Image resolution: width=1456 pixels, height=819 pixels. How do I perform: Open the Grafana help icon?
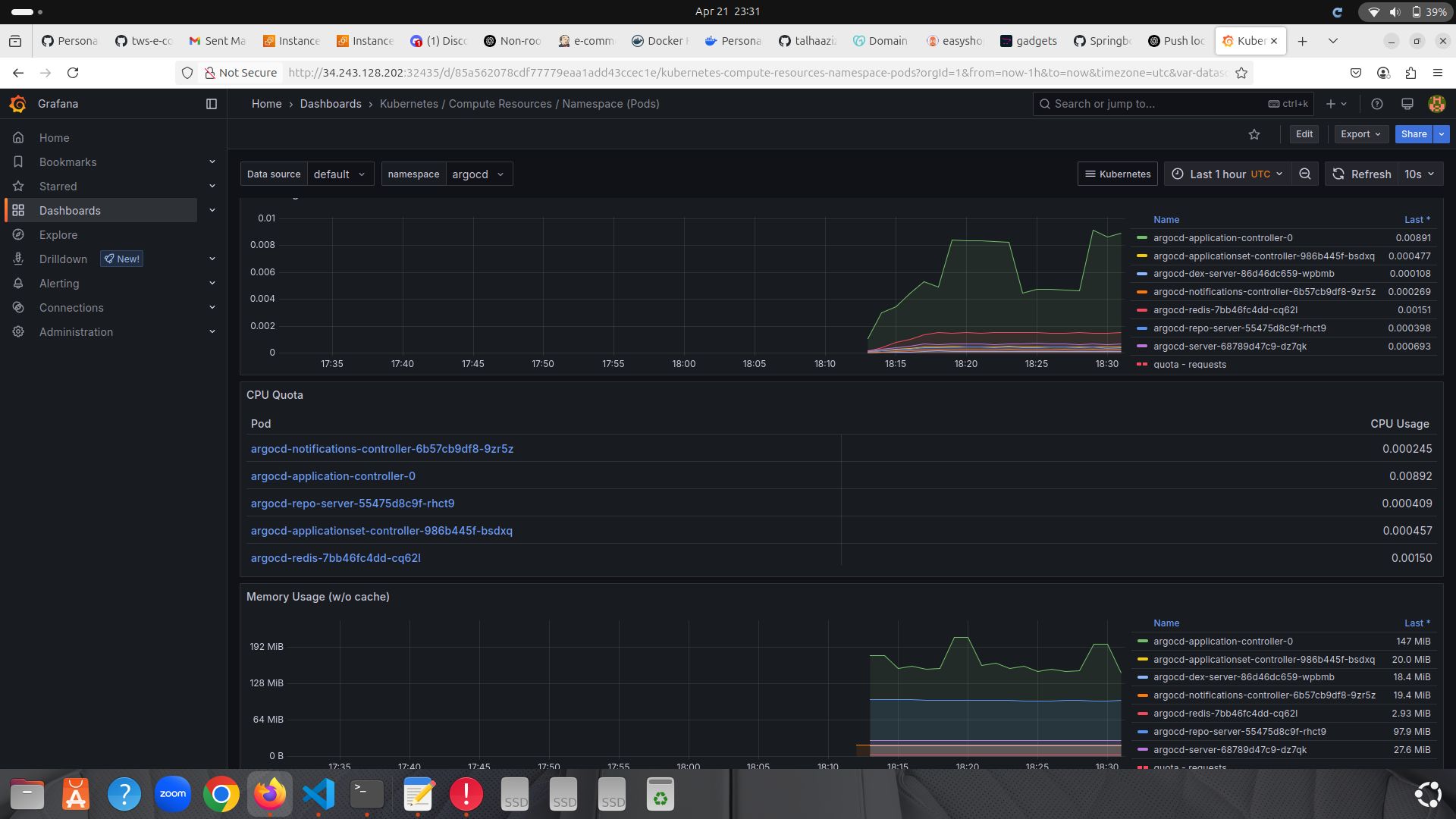click(x=1377, y=104)
